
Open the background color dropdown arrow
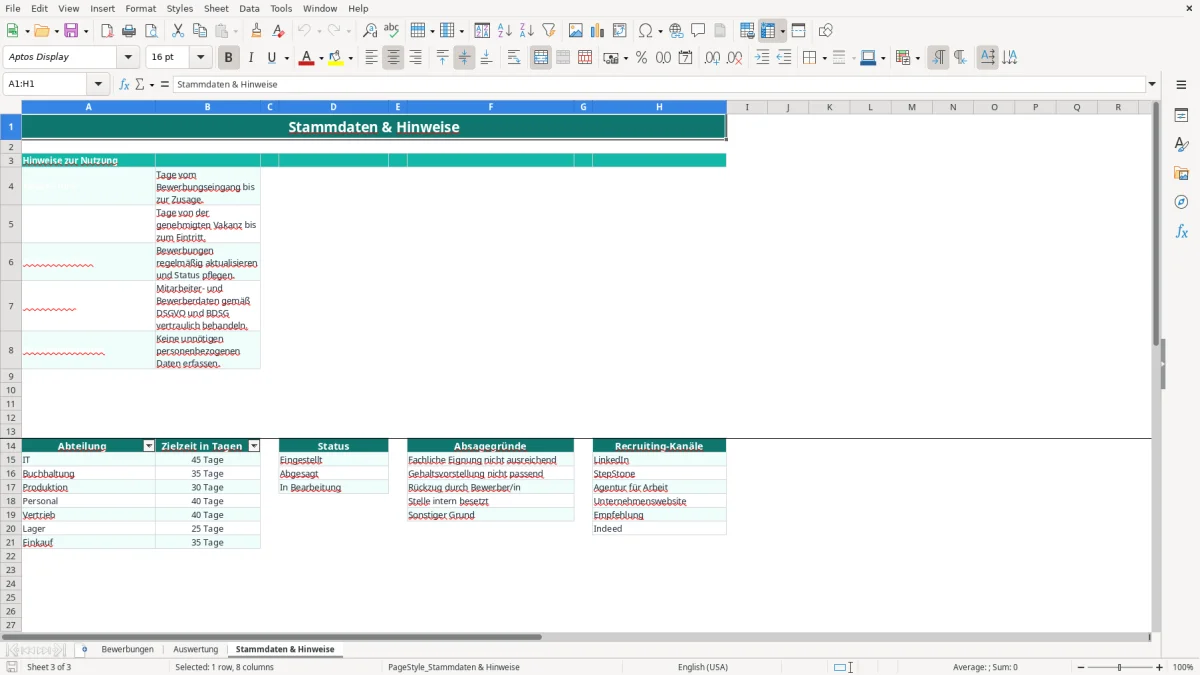click(351, 58)
